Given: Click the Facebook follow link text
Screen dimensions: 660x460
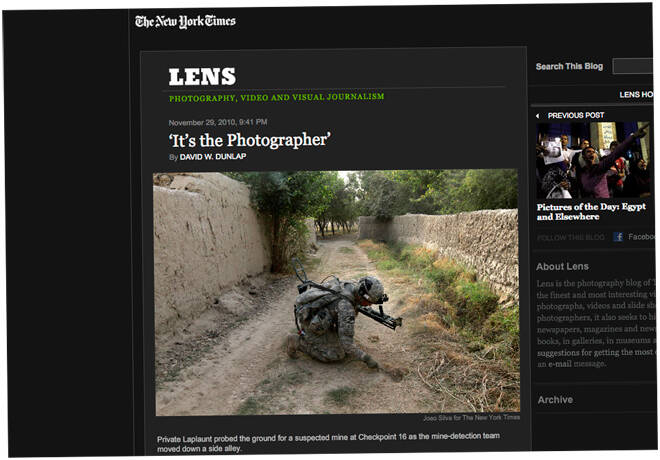Looking at the screenshot, I should 641,237.
